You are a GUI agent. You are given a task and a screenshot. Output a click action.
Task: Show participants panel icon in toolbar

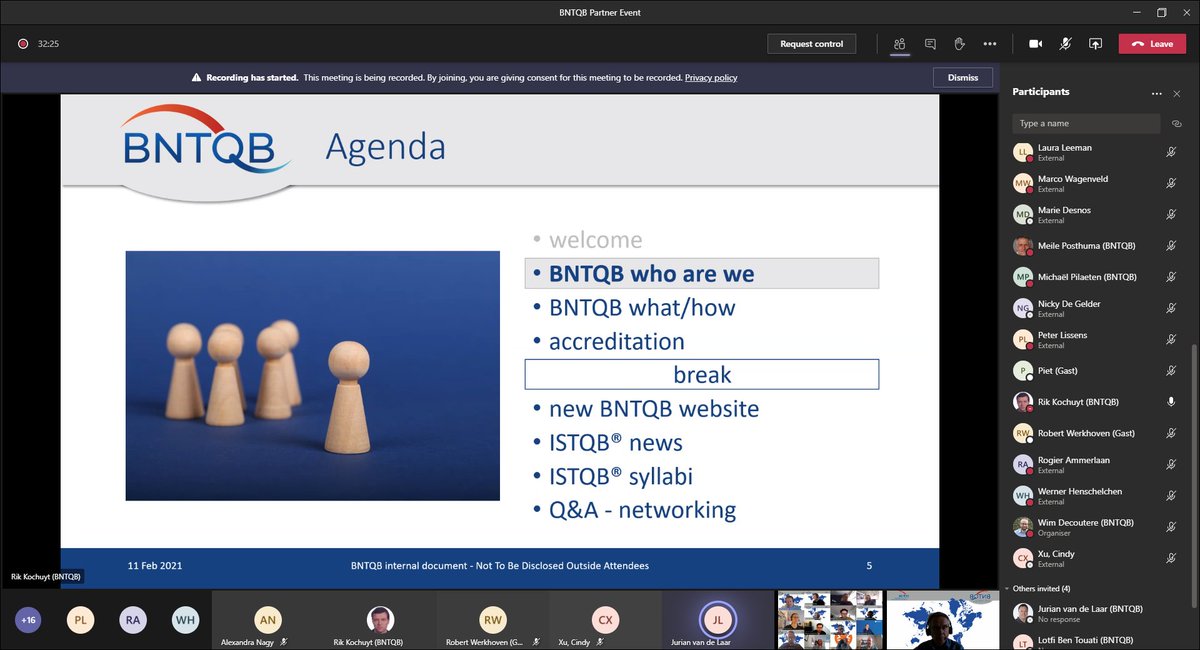pos(900,44)
